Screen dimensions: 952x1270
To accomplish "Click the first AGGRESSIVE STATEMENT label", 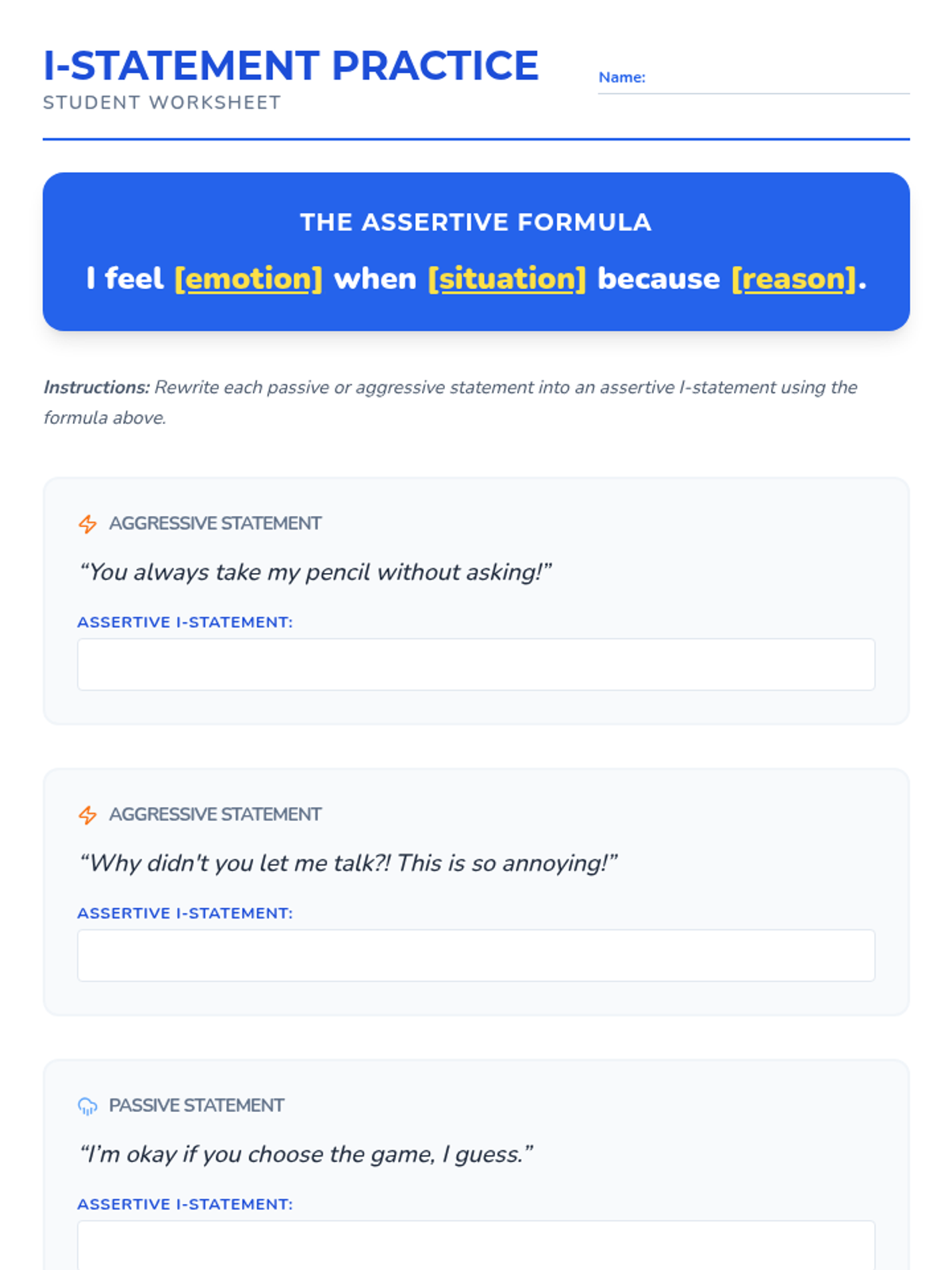I will [215, 524].
